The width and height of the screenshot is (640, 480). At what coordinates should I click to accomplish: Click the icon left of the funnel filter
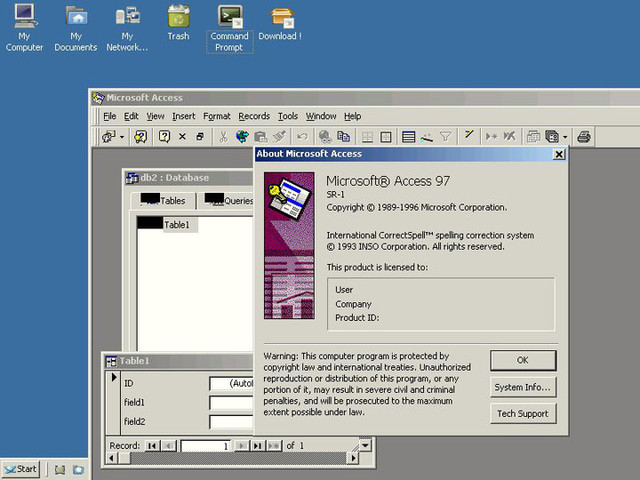coord(427,138)
